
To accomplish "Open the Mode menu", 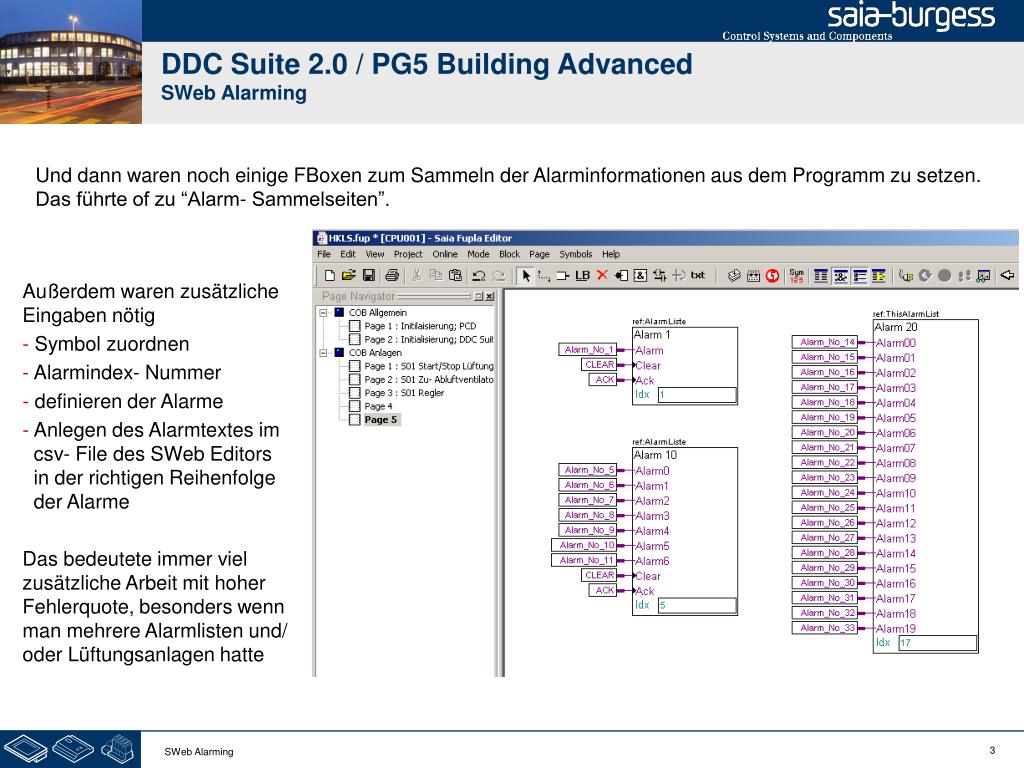I will [x=478, y=254].
